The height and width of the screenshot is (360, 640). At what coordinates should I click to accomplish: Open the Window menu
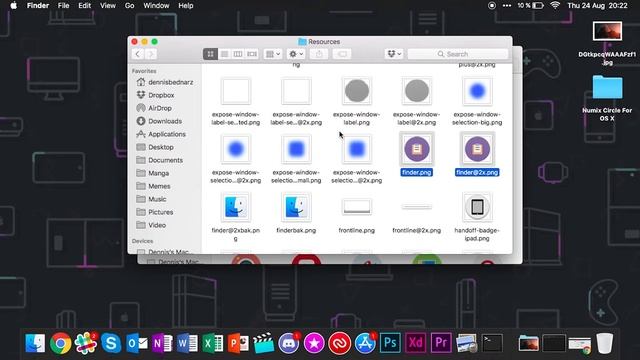click(x=156, y=6)
